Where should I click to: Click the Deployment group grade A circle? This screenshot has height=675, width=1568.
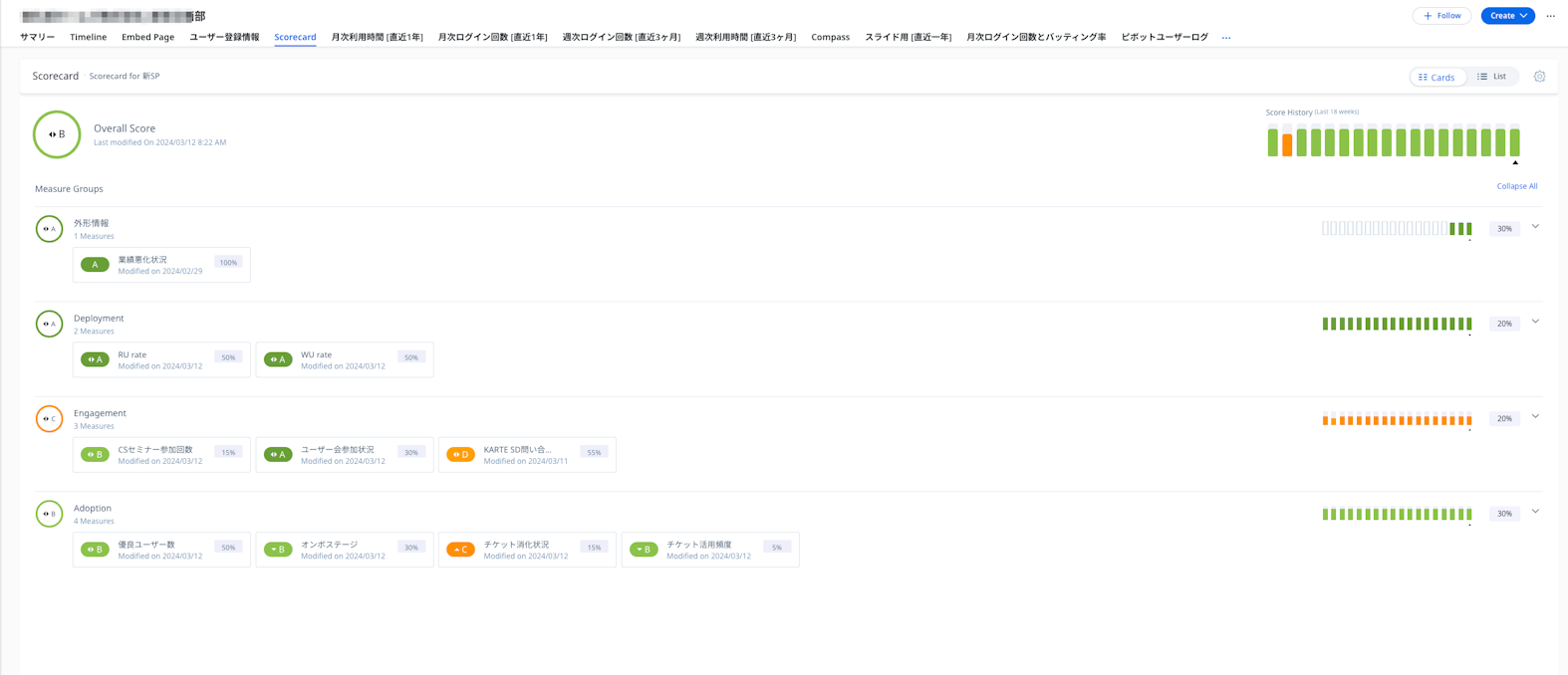[49, 324]
